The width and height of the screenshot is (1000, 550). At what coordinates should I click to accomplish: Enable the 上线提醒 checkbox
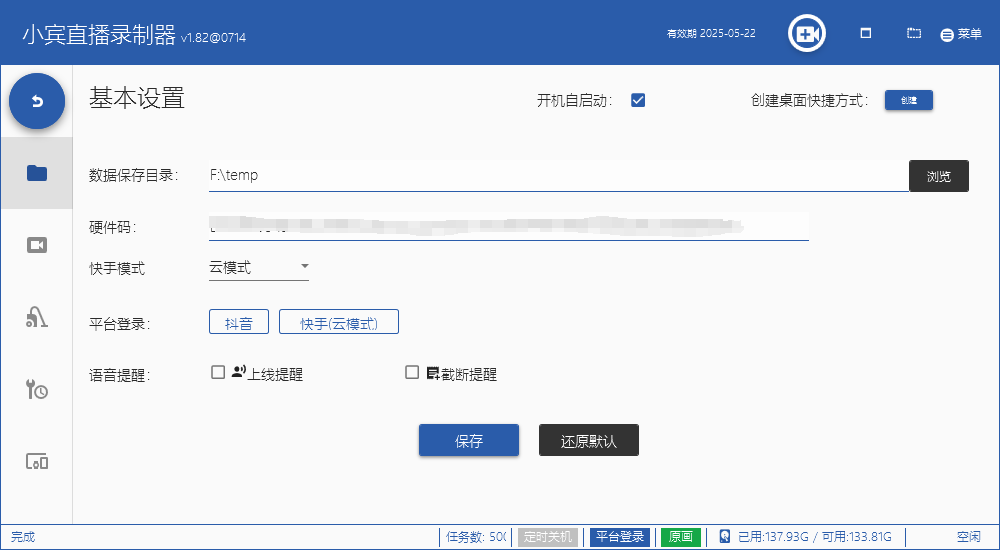pyautogui.click(x=218, y=372)
